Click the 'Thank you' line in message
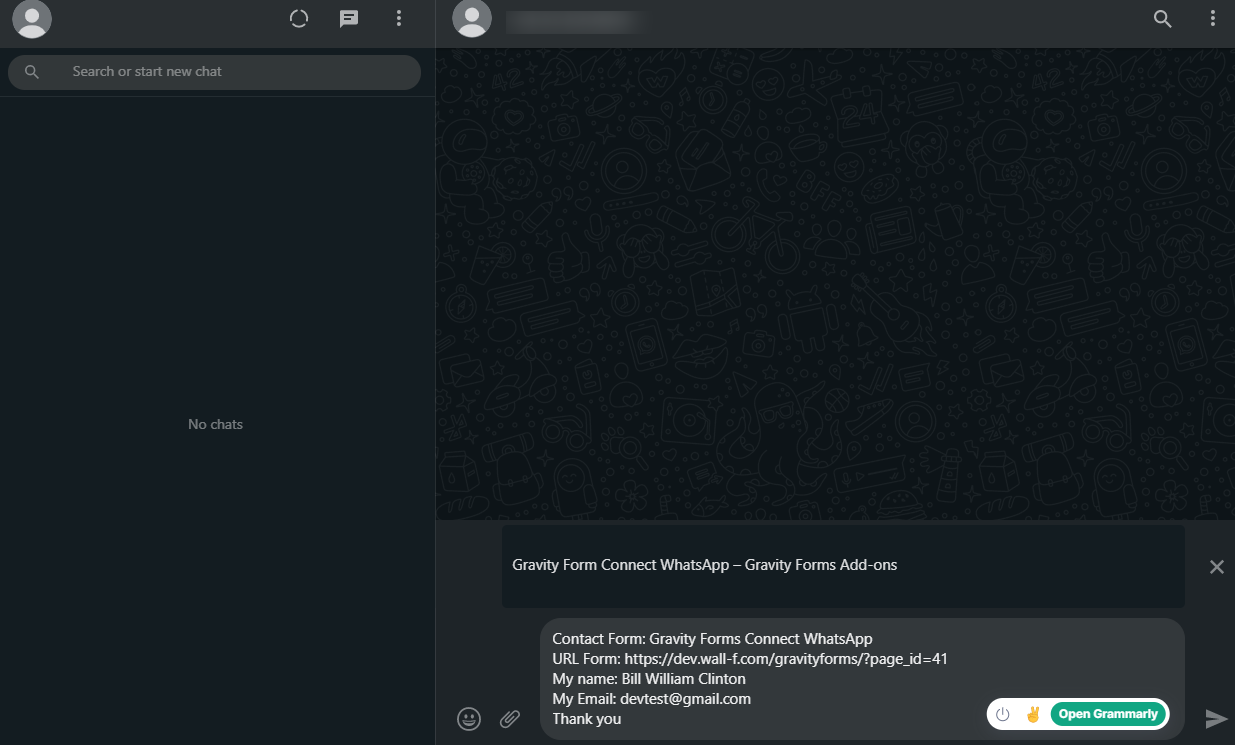 point(586,719)
